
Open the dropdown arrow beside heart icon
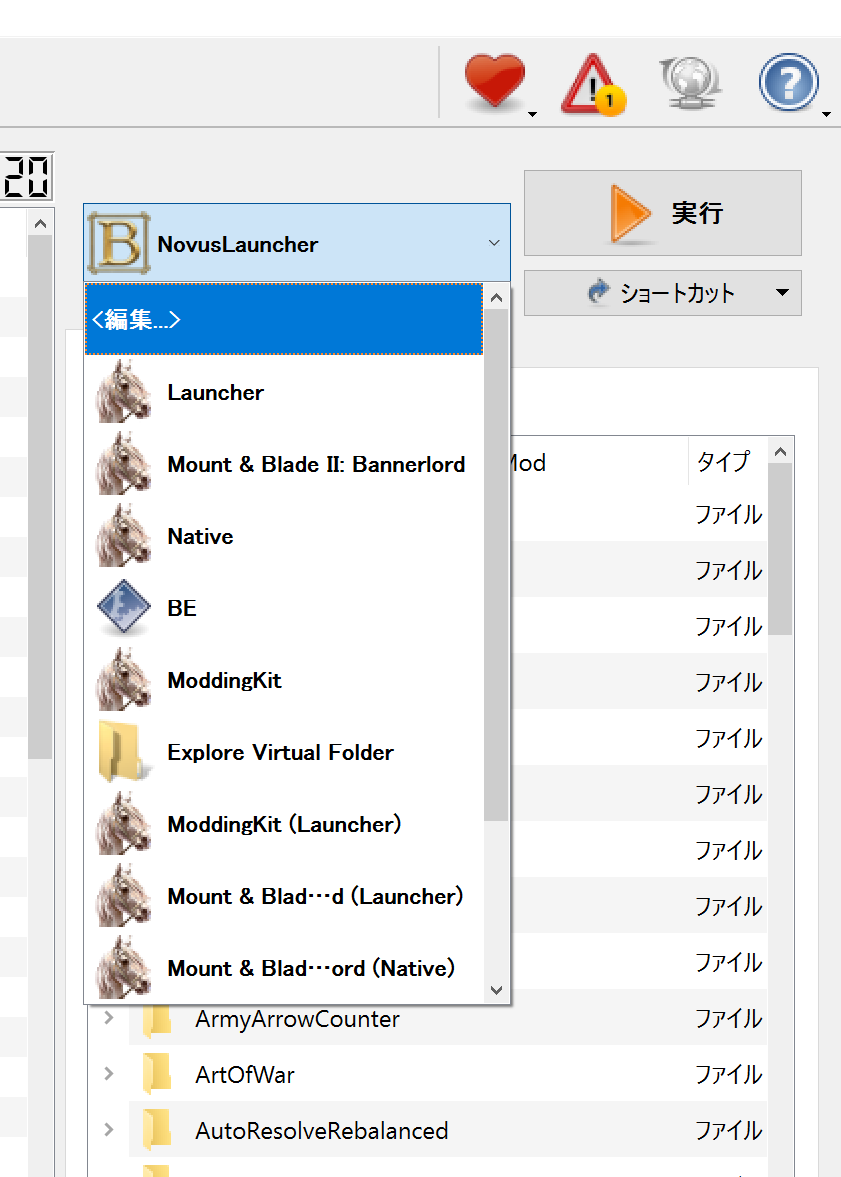pyautogui.click(x=532, y=114)
